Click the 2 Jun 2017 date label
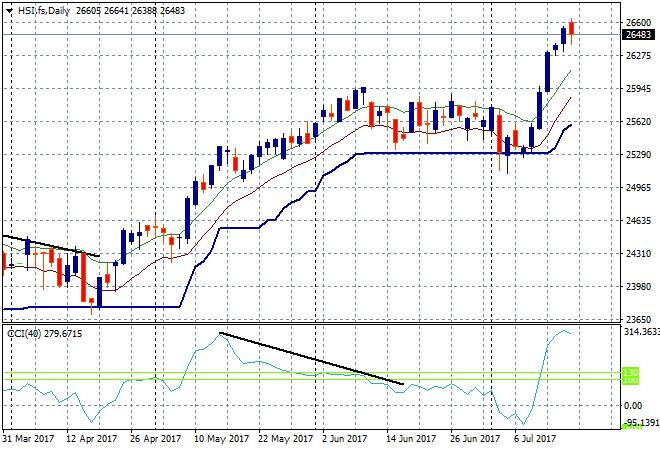The image size is (660, 450). 344,439
